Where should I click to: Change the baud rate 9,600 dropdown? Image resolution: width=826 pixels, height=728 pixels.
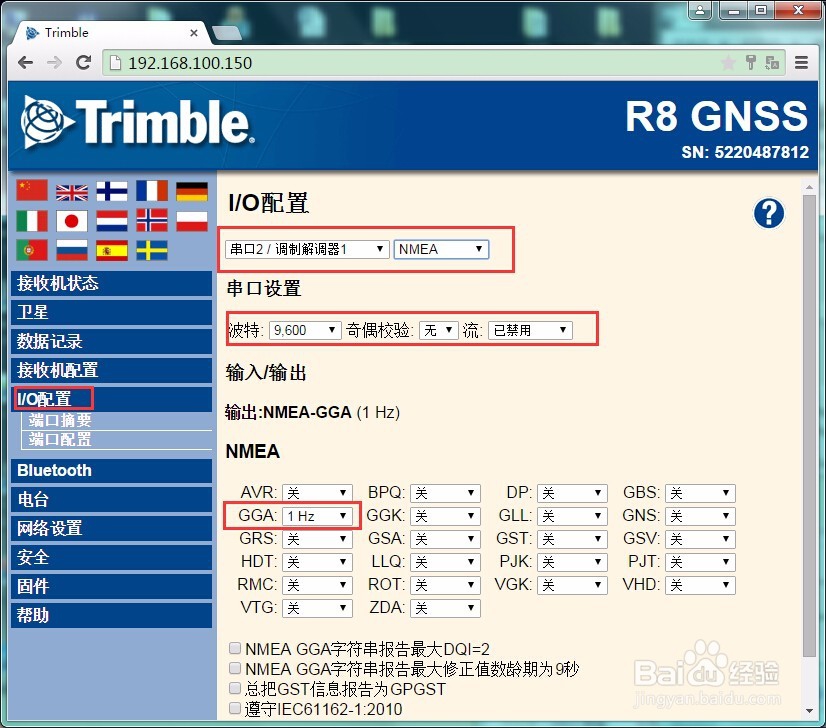coord(305,330)
